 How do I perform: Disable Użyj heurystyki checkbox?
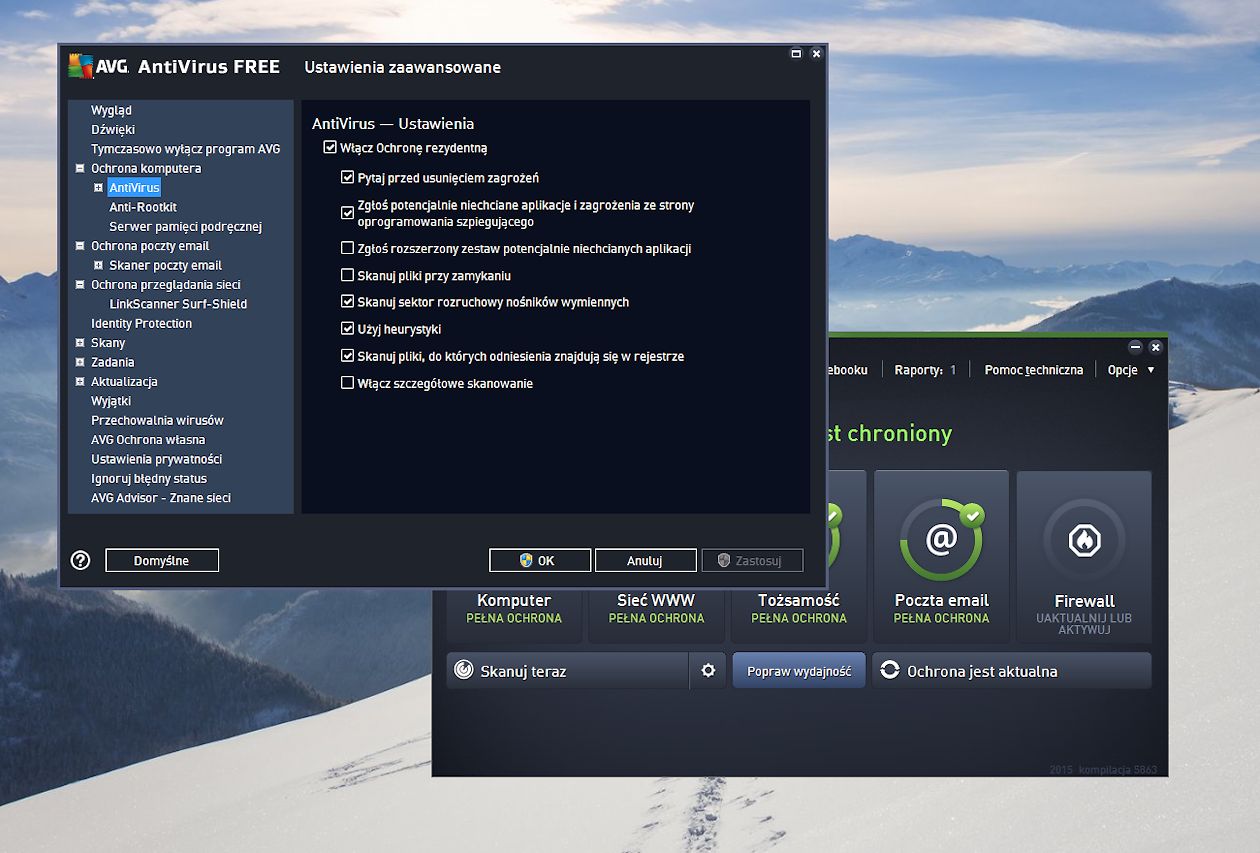coord(348,329)
